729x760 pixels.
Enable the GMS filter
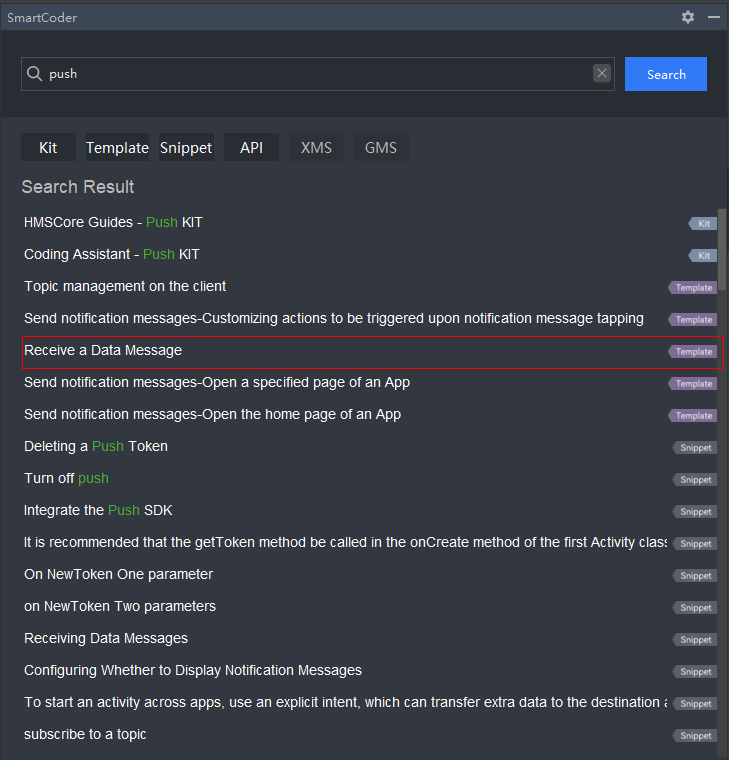click(x=380, y=147)
